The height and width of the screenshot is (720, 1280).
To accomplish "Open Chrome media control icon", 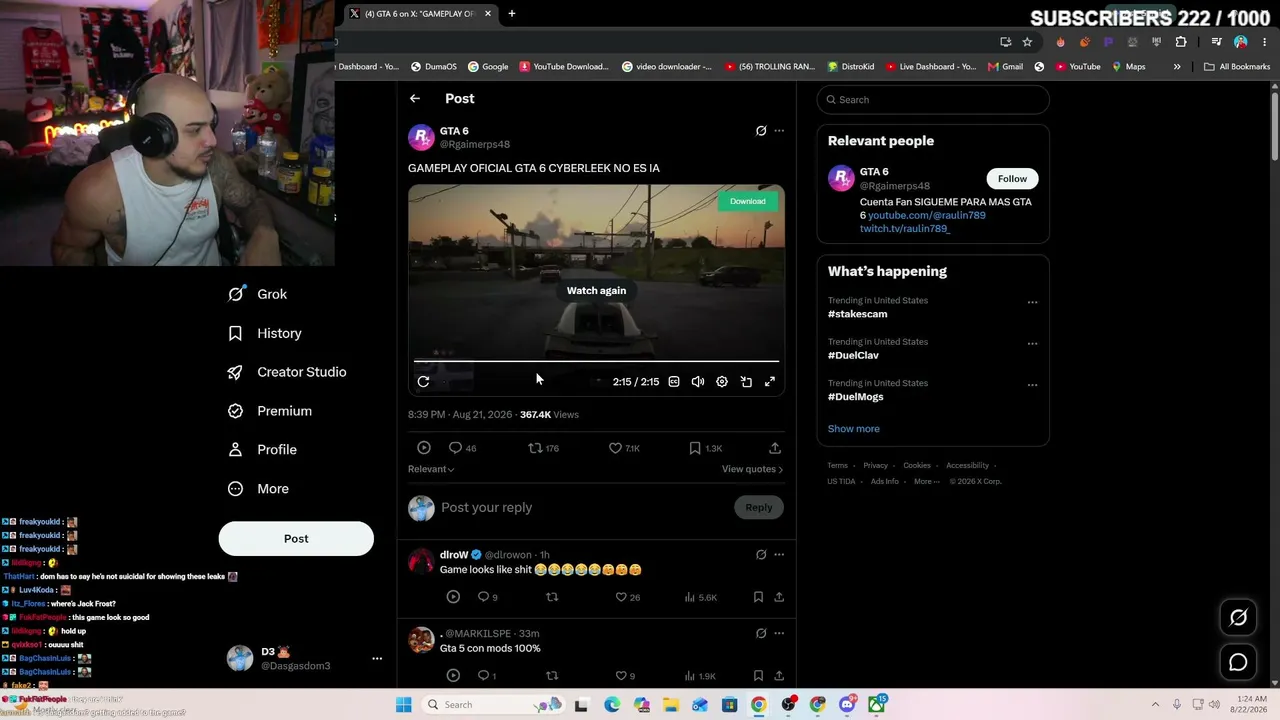I will (1216, 42).
